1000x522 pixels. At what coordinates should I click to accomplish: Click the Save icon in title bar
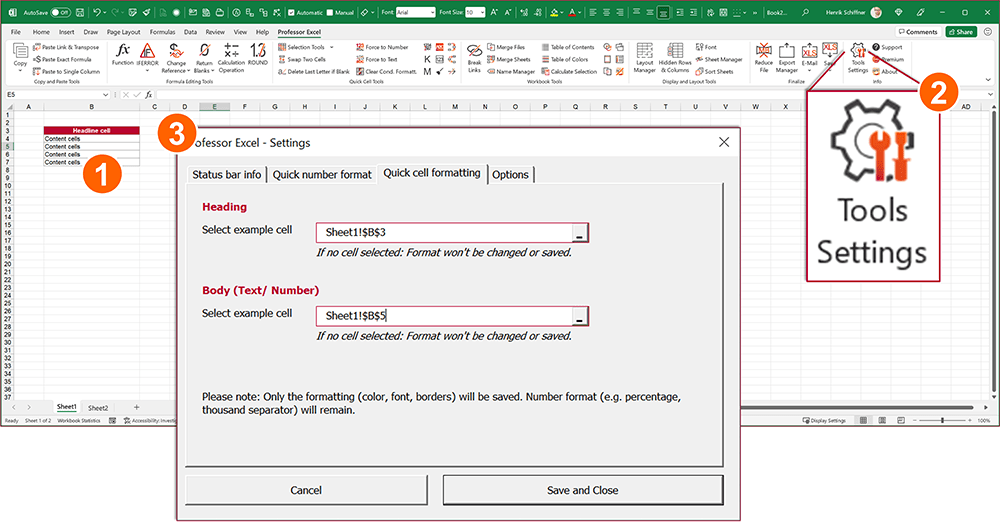coord(80,12)
